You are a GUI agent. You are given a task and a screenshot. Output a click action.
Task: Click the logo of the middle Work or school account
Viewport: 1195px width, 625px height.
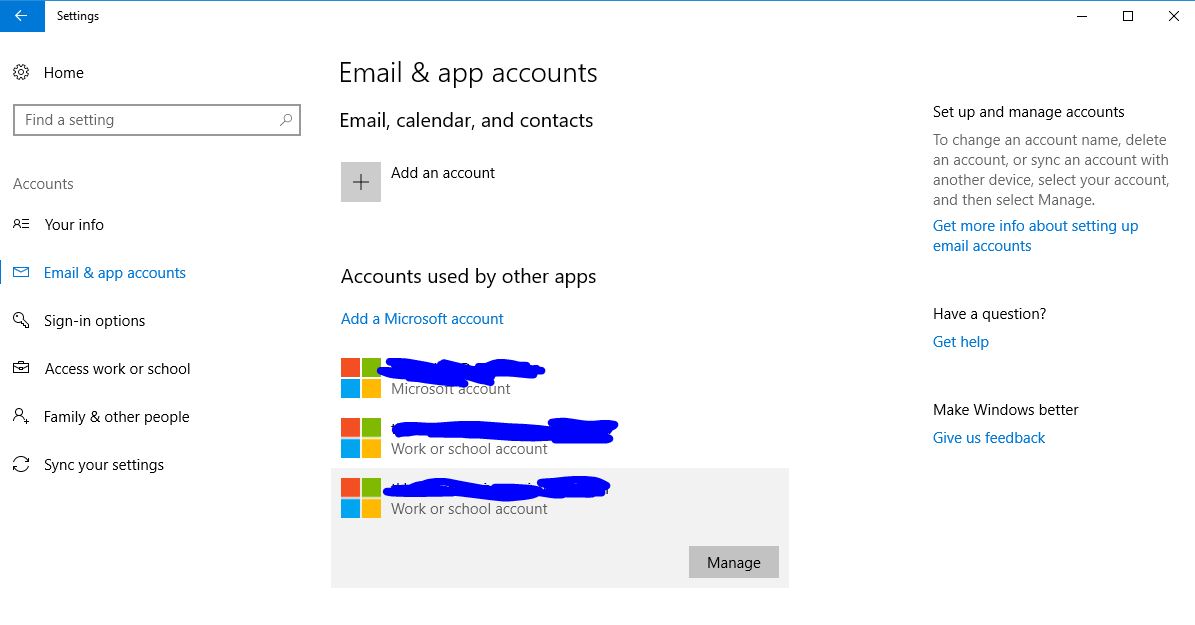click(360, 438)
